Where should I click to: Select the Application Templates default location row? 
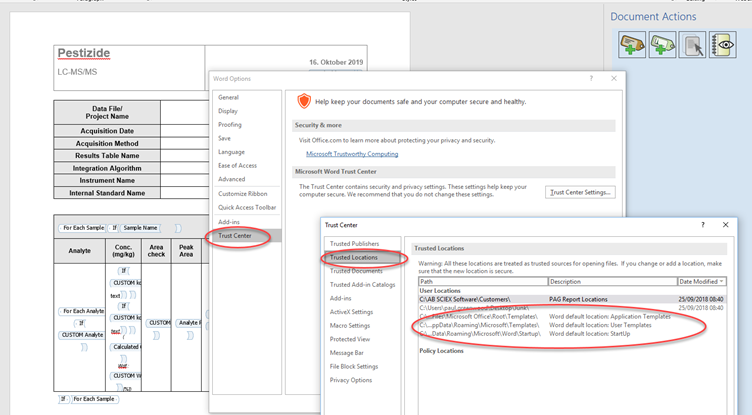pos(572,317)
